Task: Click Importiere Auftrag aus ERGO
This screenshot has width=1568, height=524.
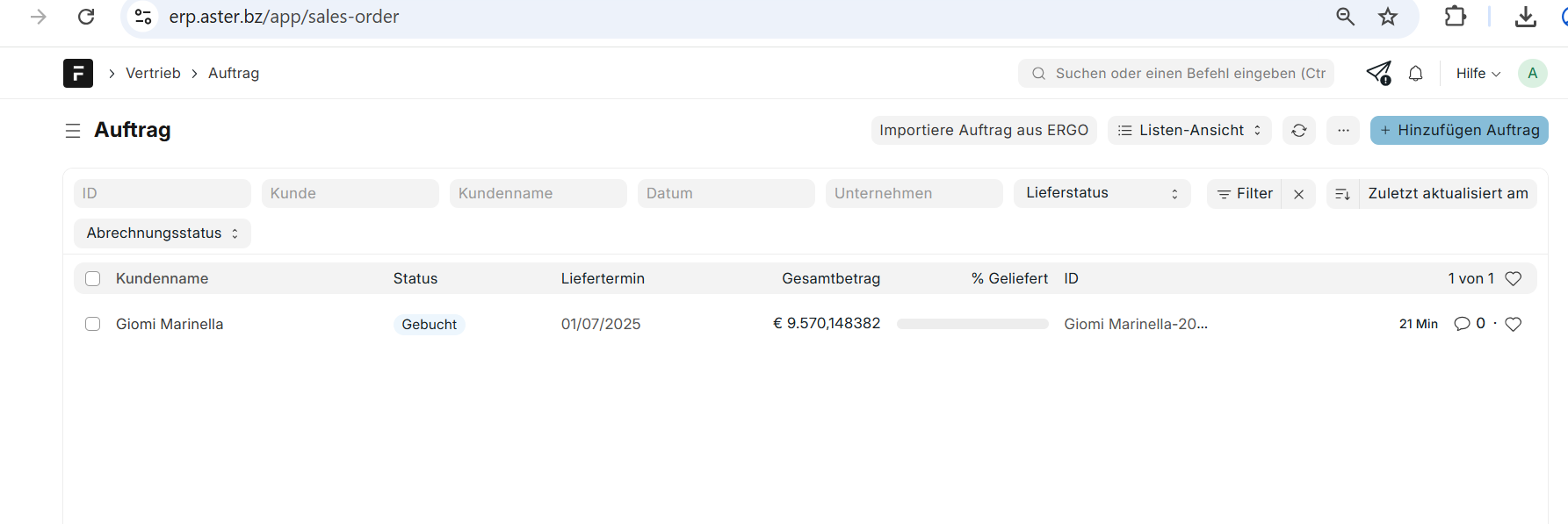Action: coord(983,131)
